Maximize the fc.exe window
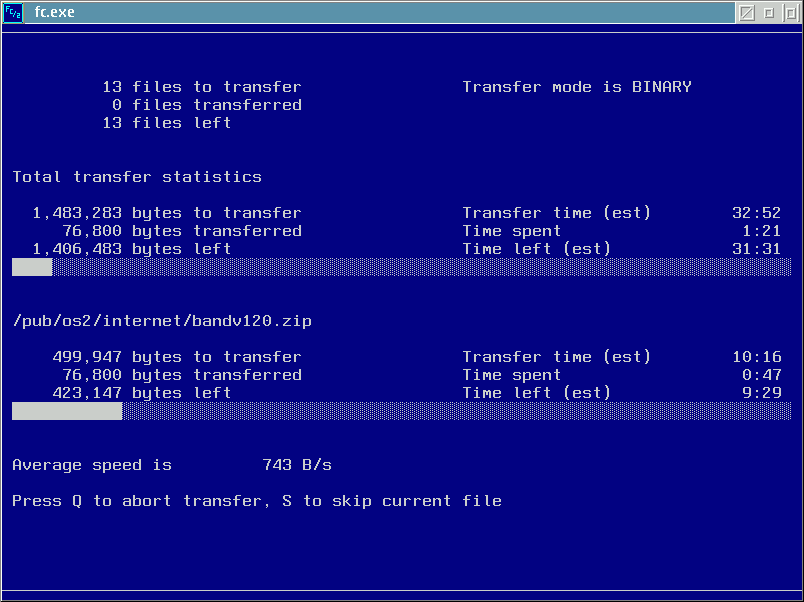Viewport: 804px width, 602px height. pyautogui.click(x=790, y=12)
